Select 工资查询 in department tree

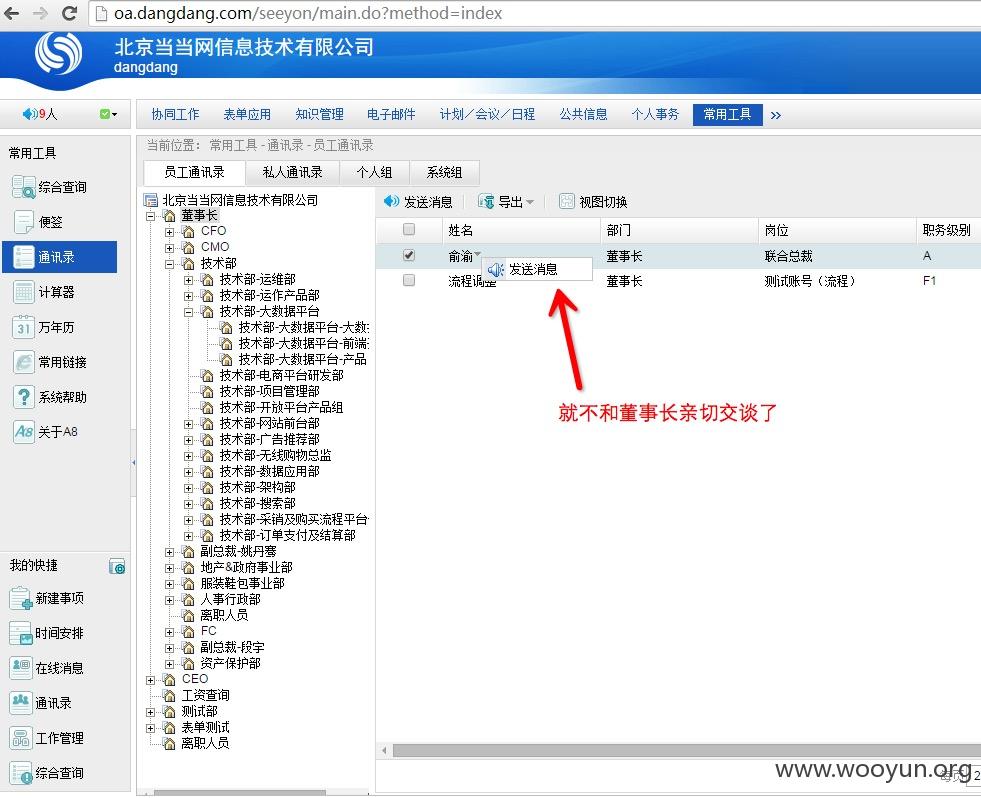(x=205, y=695)
